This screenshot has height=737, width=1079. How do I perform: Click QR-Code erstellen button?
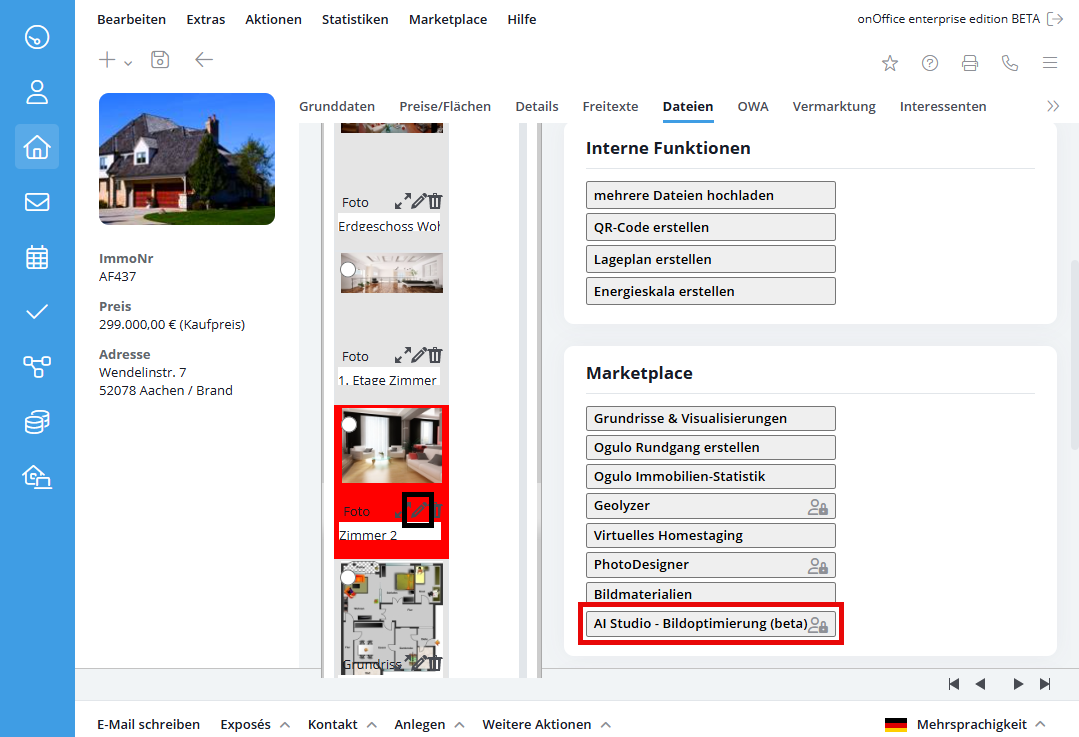[710, 227]
